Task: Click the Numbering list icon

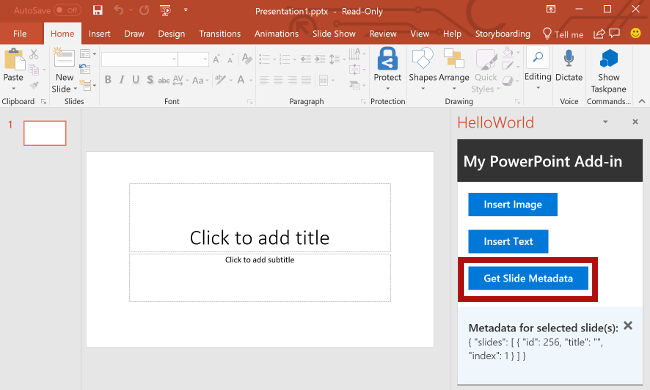Action: point(285,59)
